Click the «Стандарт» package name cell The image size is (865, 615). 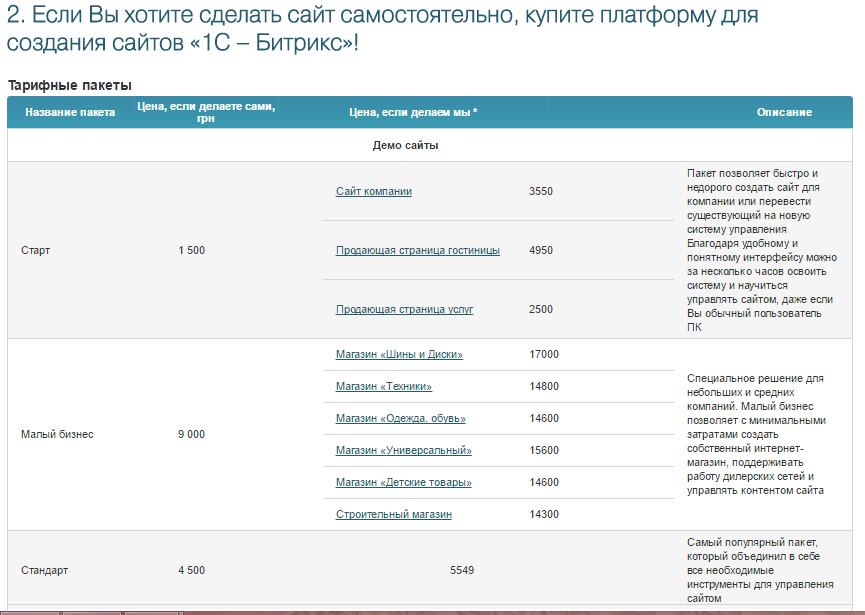pyautogui.click(x=45, y=570)
